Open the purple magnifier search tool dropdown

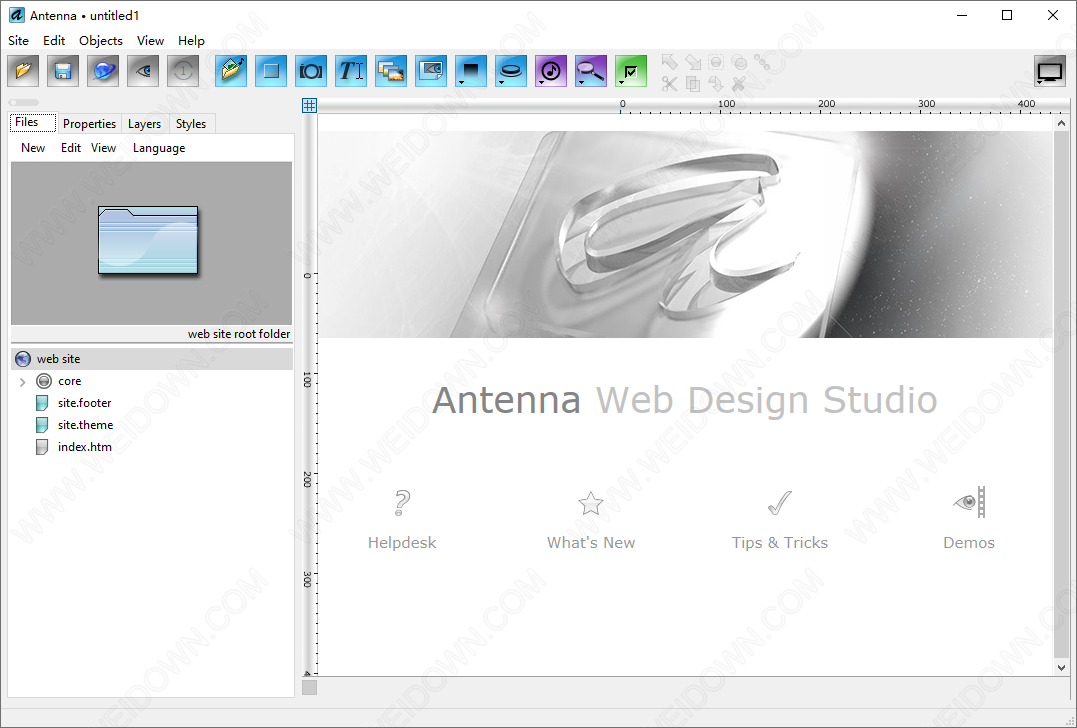591,71
